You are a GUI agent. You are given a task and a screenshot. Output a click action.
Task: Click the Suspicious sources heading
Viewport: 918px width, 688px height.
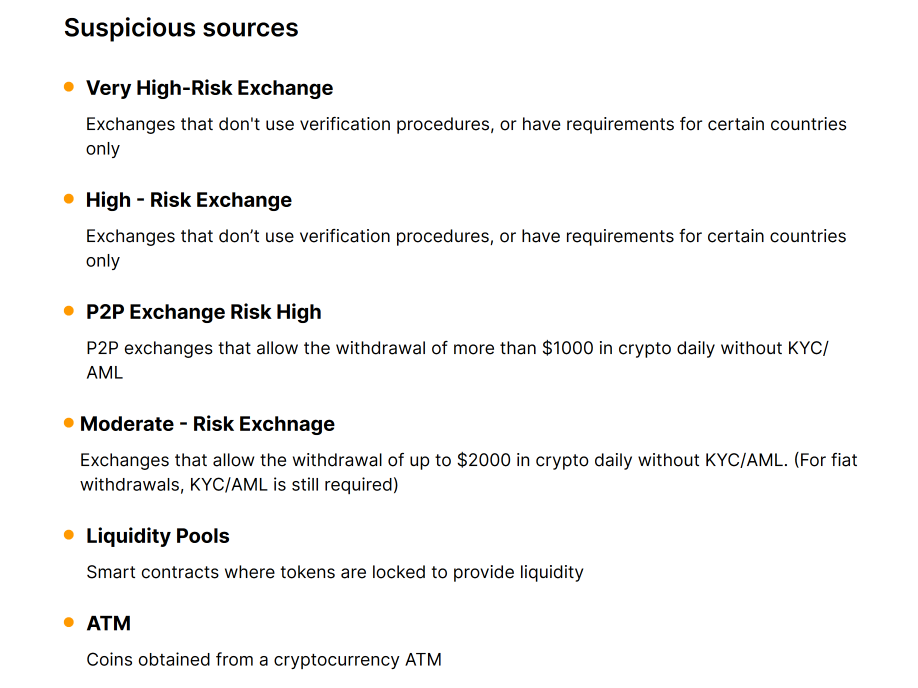point(181,28)
